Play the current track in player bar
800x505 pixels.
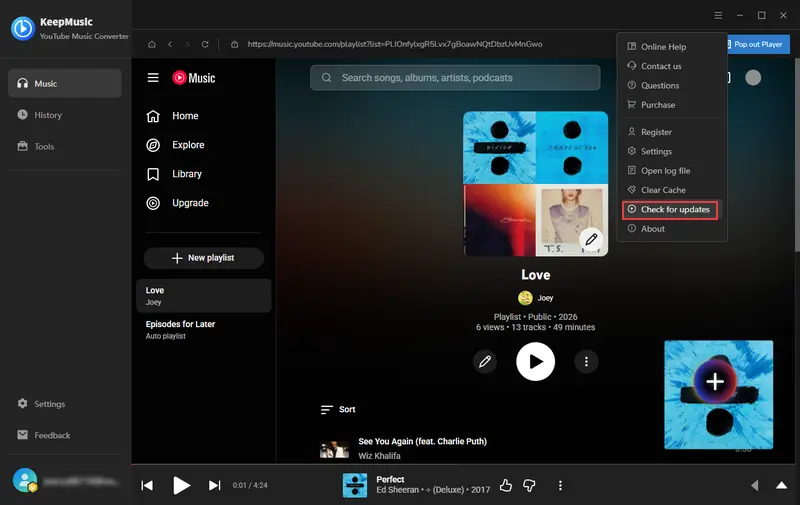coord(181,485)
